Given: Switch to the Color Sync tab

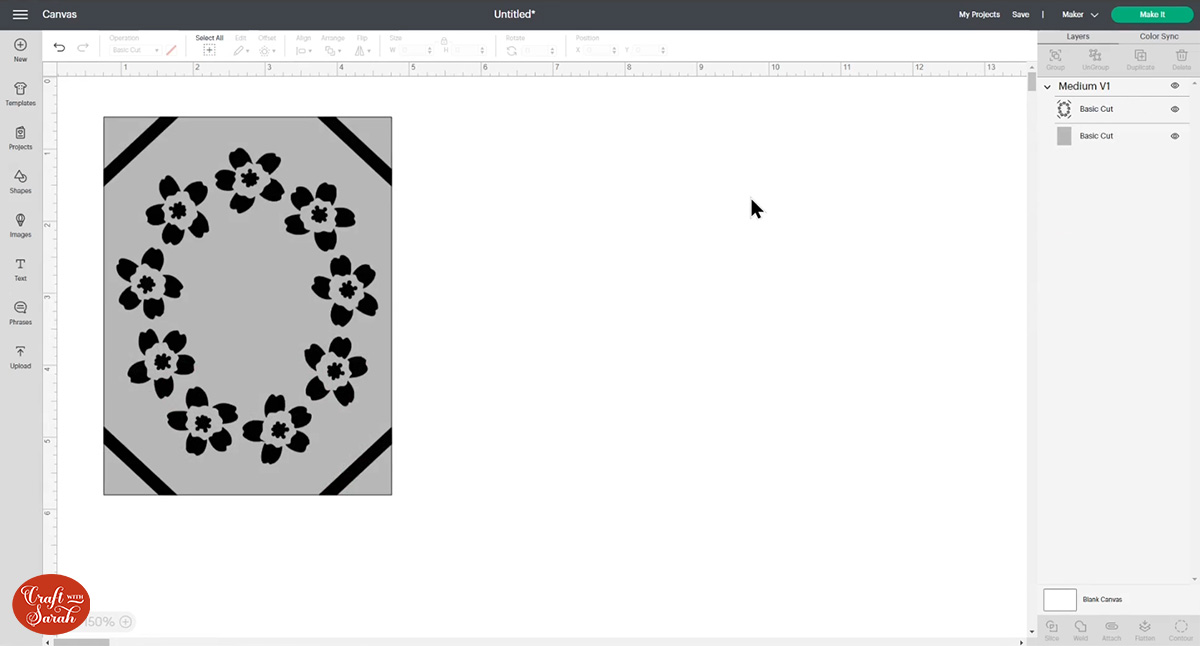Looking at the screenshot, I should (x=1159, y=36).
